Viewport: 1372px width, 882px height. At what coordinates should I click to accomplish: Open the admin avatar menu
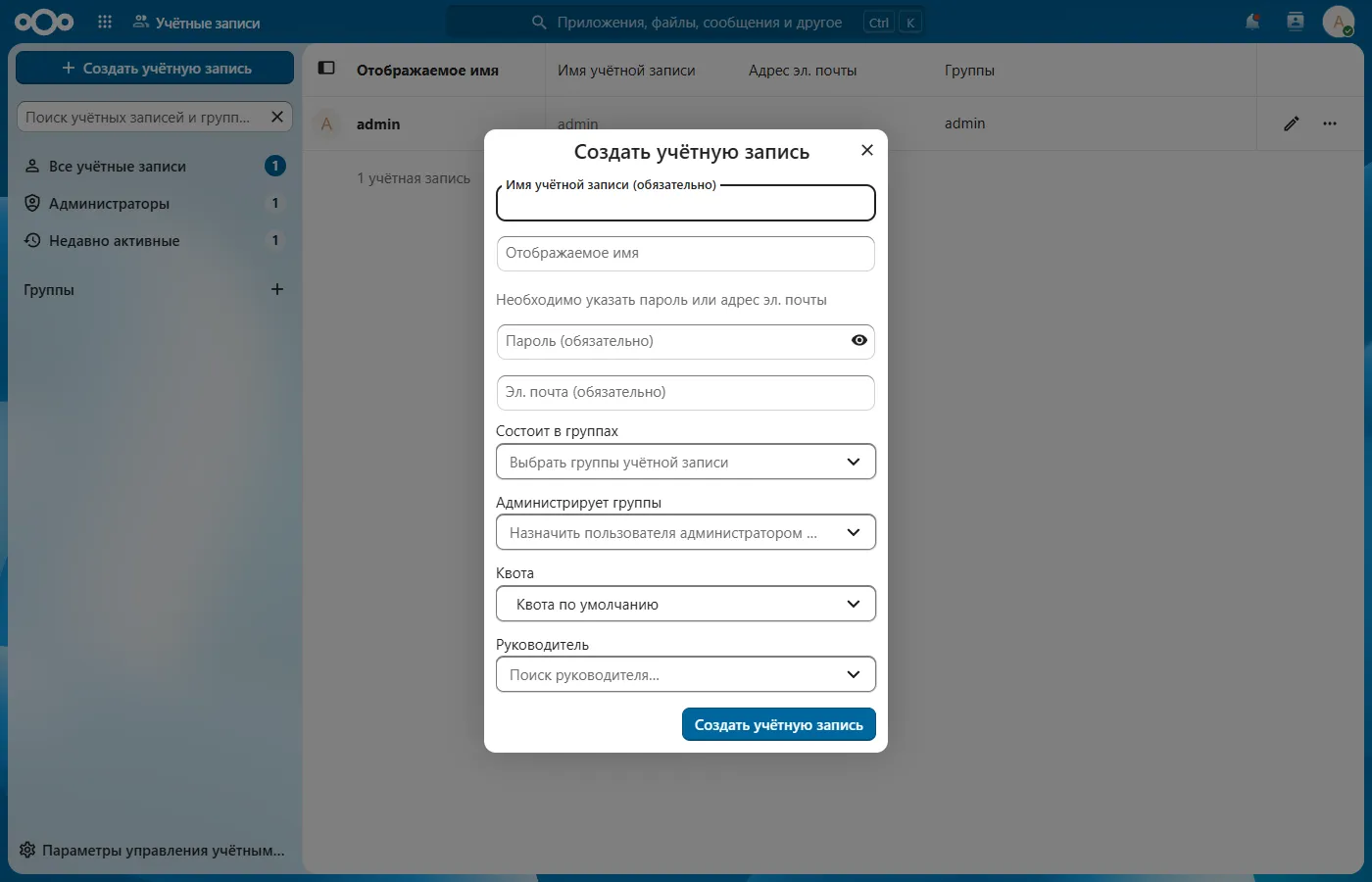pyautogui.click(x=1338, y=22)
